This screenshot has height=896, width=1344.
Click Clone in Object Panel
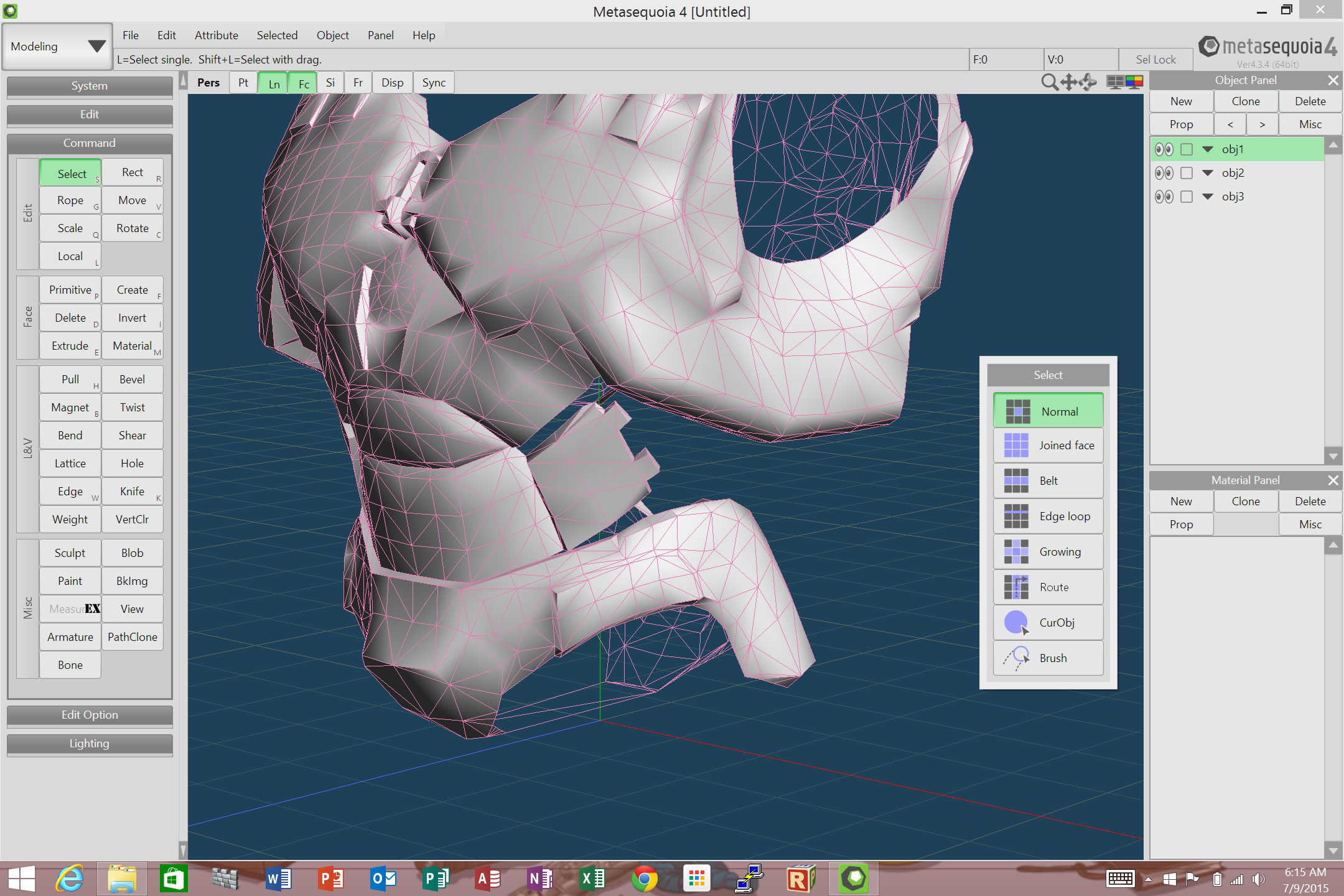click(1246, 101)
